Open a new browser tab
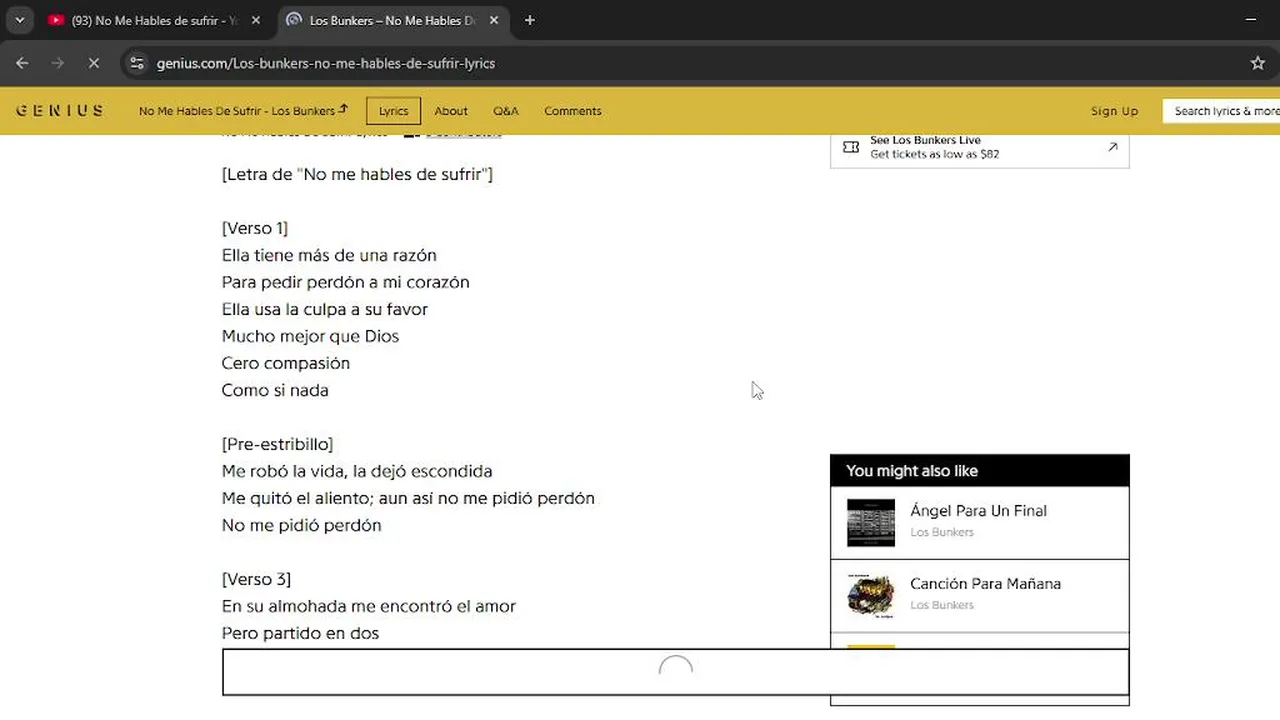 [530, 20]
